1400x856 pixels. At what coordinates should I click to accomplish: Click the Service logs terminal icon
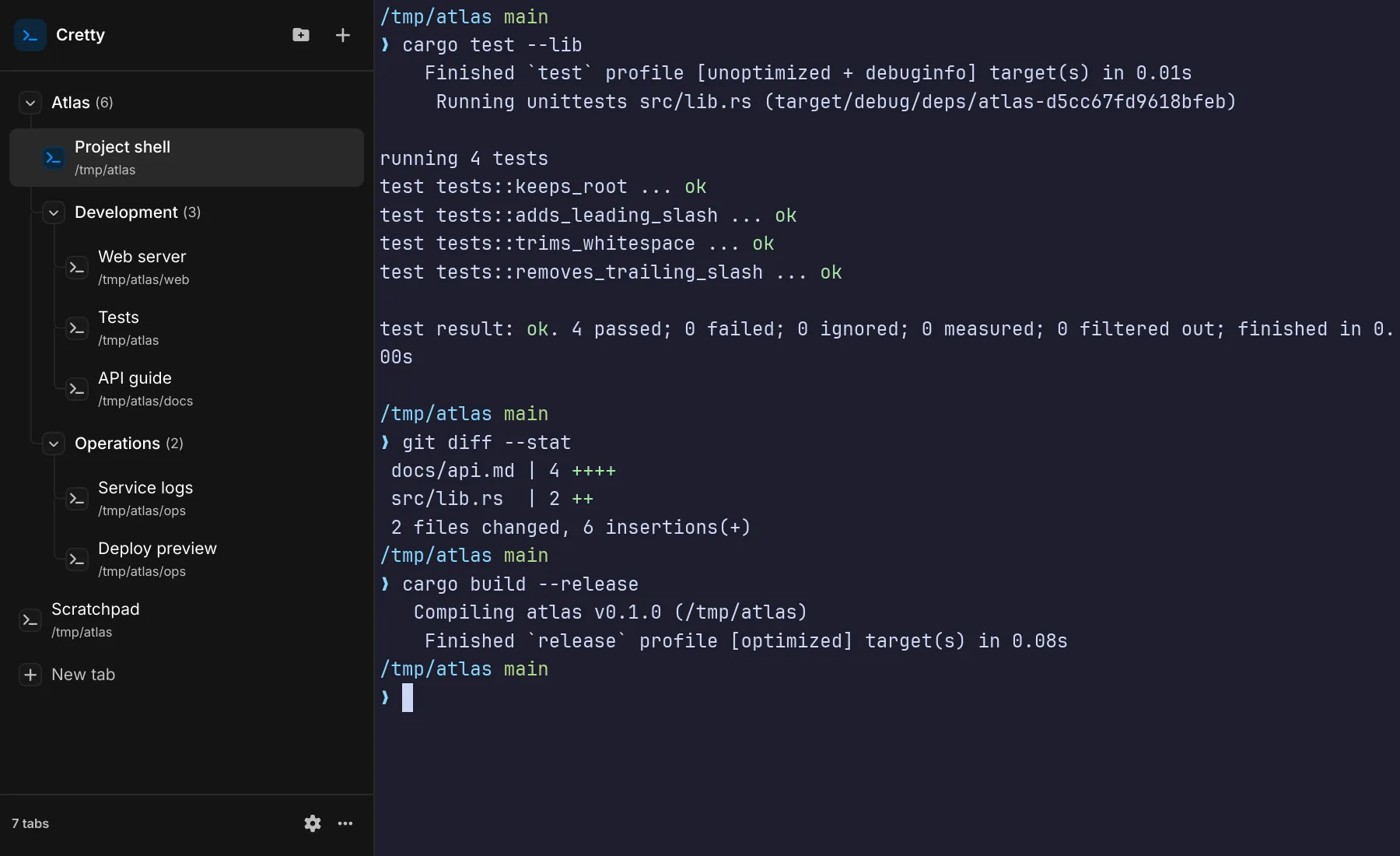coord(77,499)
